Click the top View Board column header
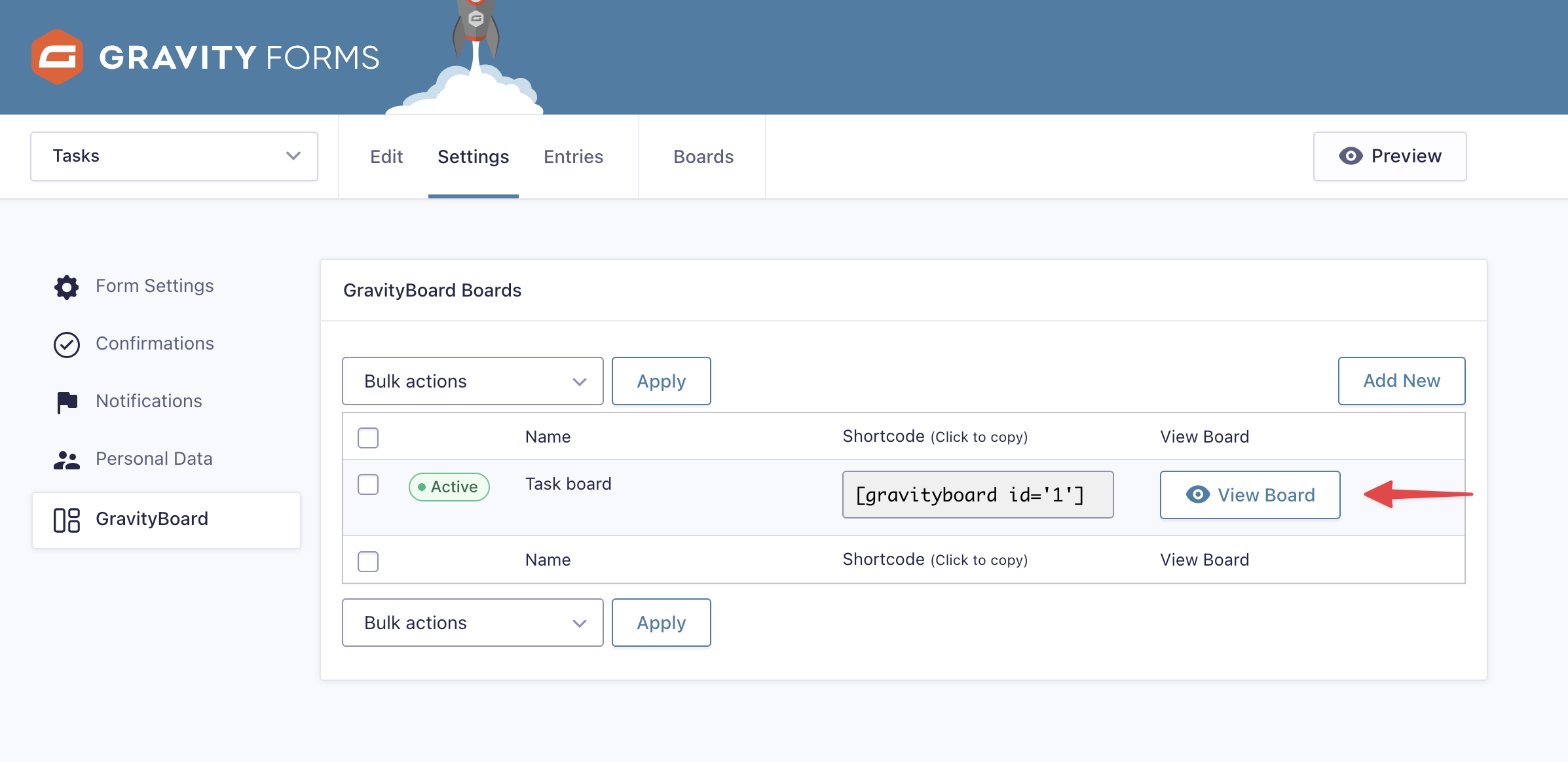 pyautogui.click(x=1205, y=437)
